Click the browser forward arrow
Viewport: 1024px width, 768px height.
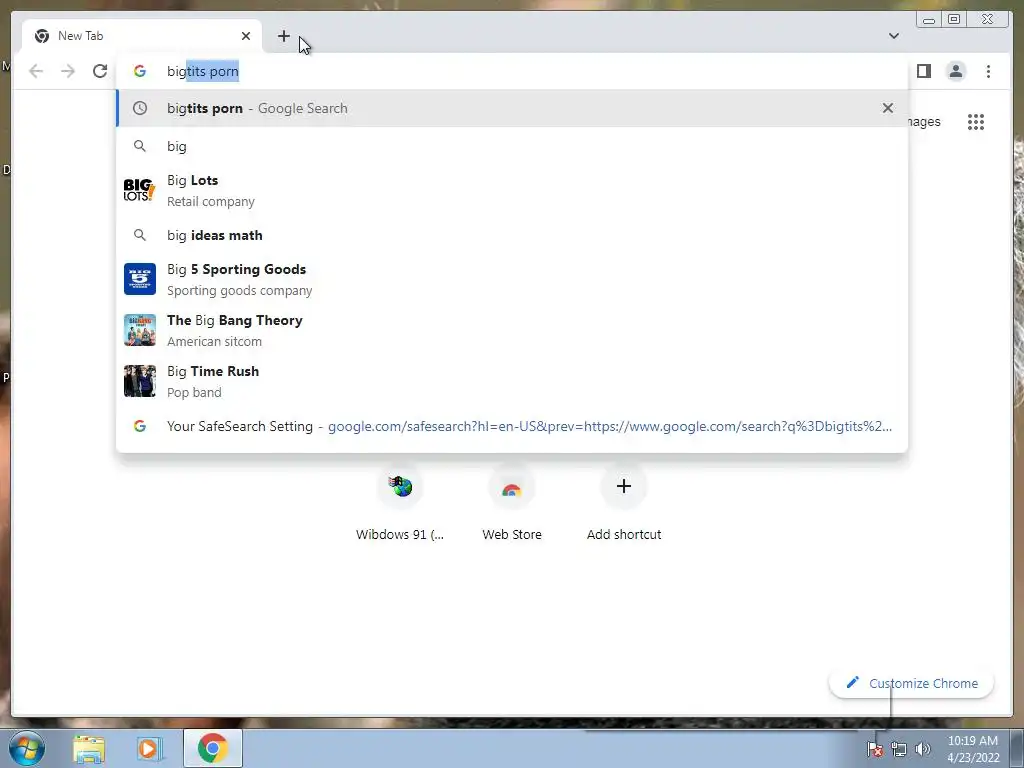pos(68,71)
